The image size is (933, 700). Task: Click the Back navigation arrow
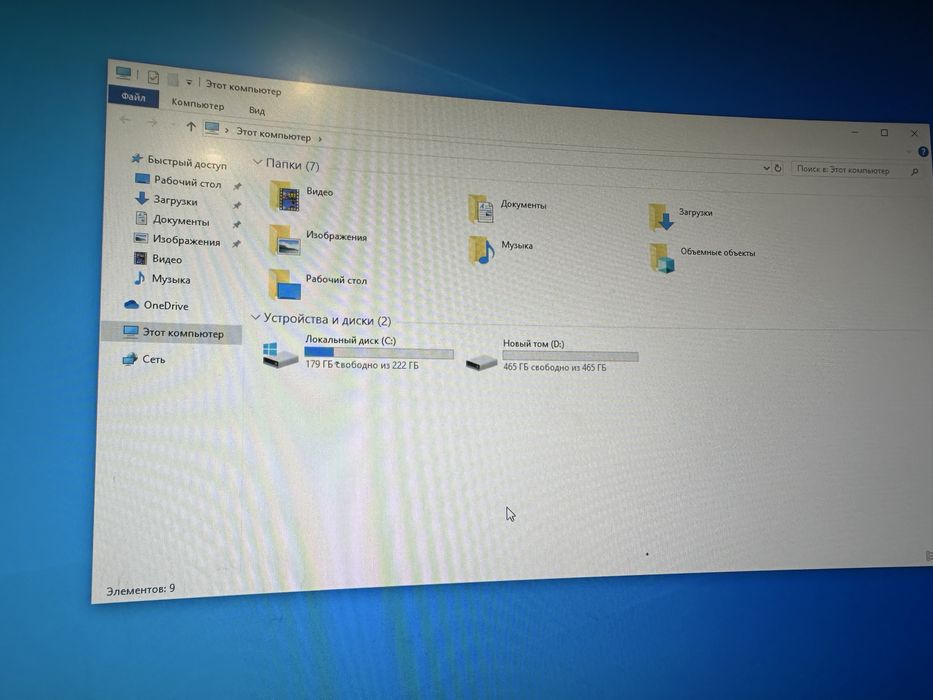tap(124, 120)
